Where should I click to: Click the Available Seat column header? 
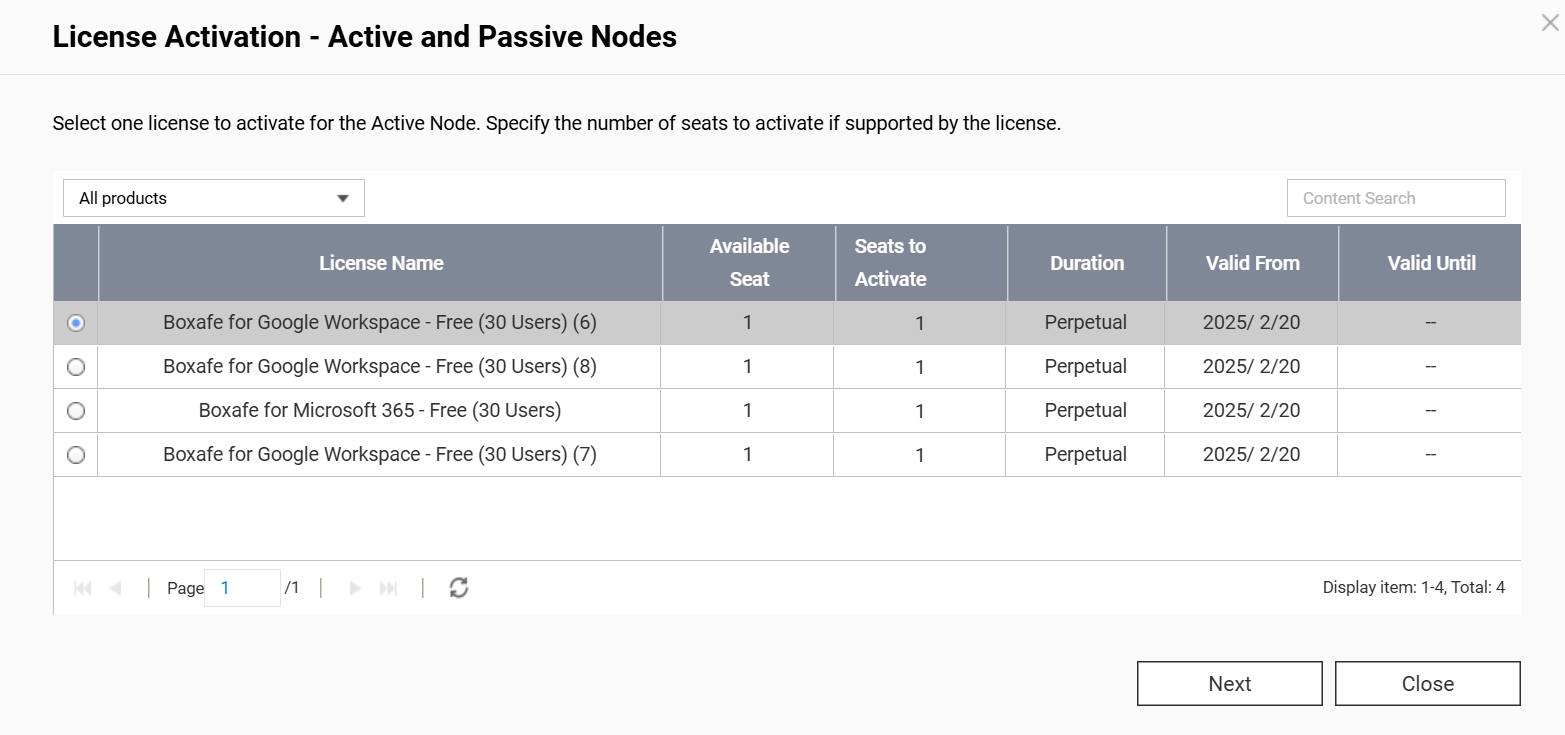[x=749, y=263]
